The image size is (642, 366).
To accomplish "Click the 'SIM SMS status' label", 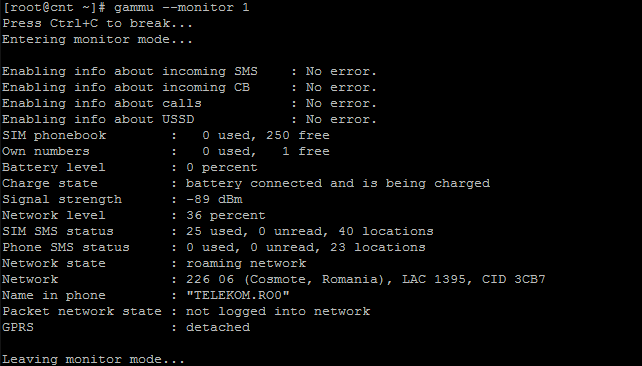I will (x=58, y=231).
